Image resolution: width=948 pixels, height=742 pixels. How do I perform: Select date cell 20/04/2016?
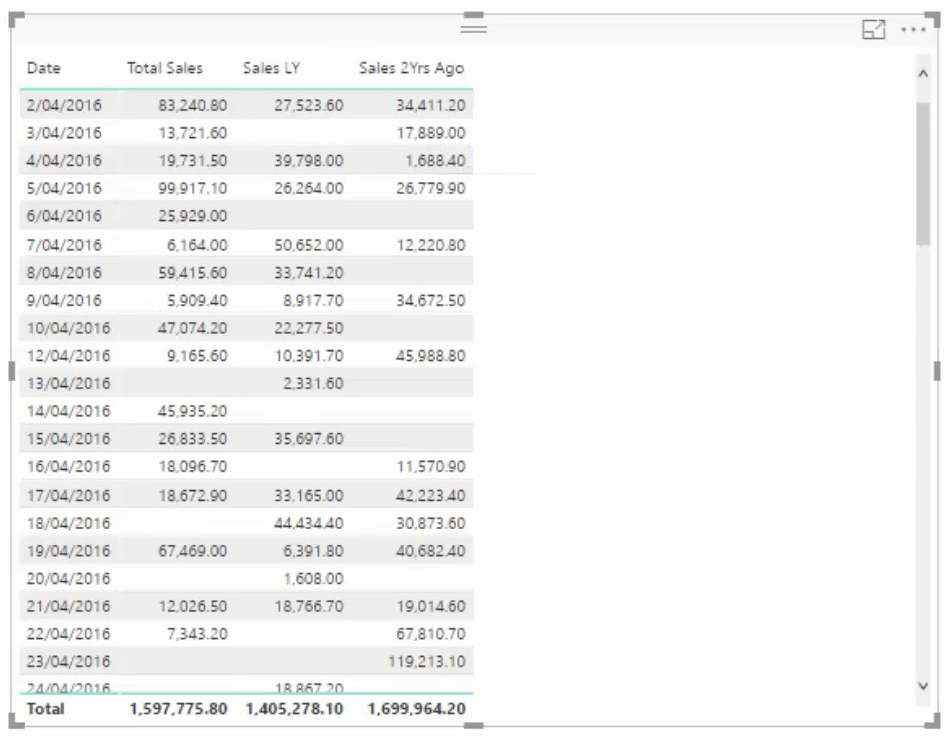[68, 581]
